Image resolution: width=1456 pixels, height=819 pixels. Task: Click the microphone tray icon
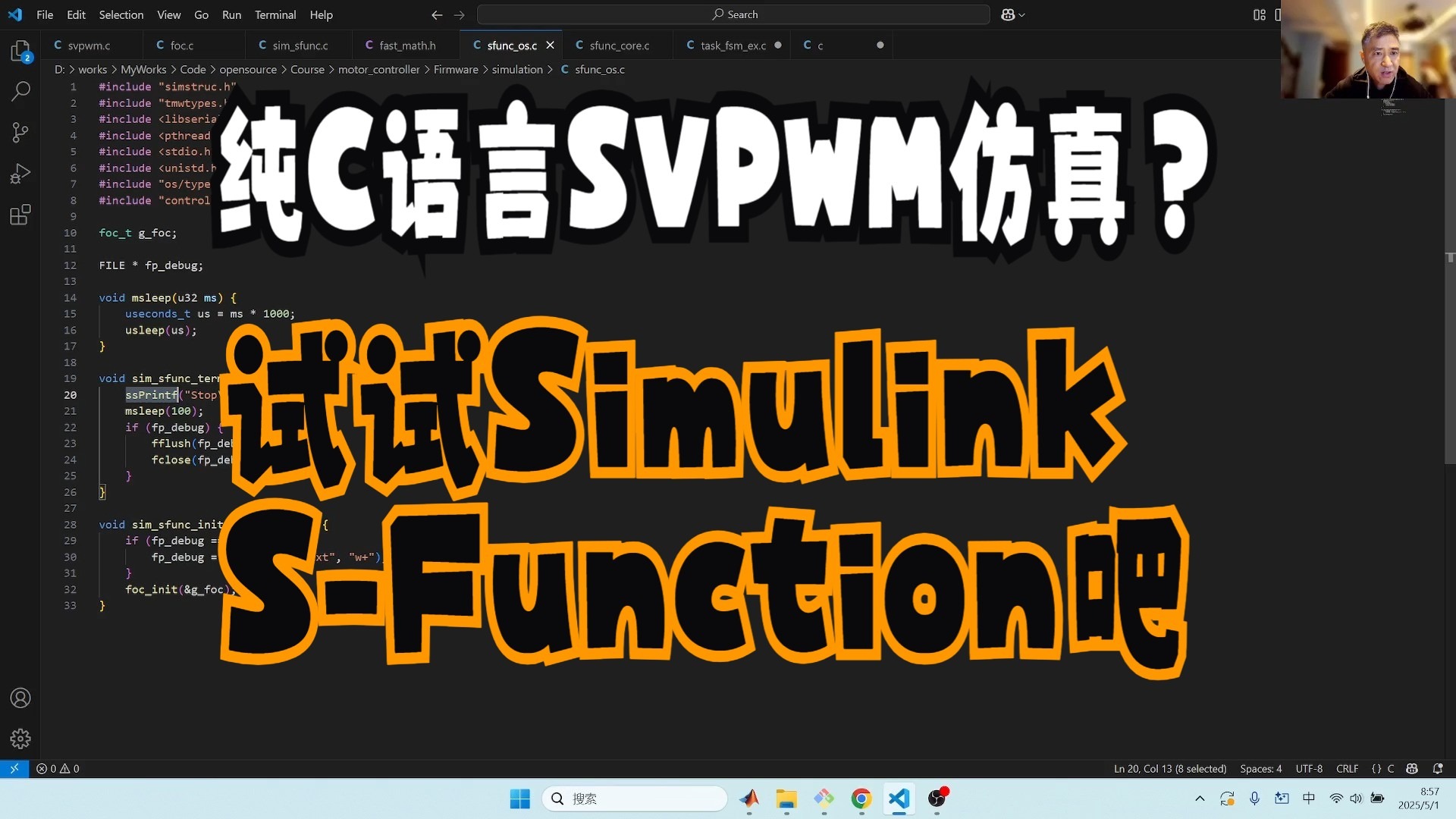(1255, 799)
